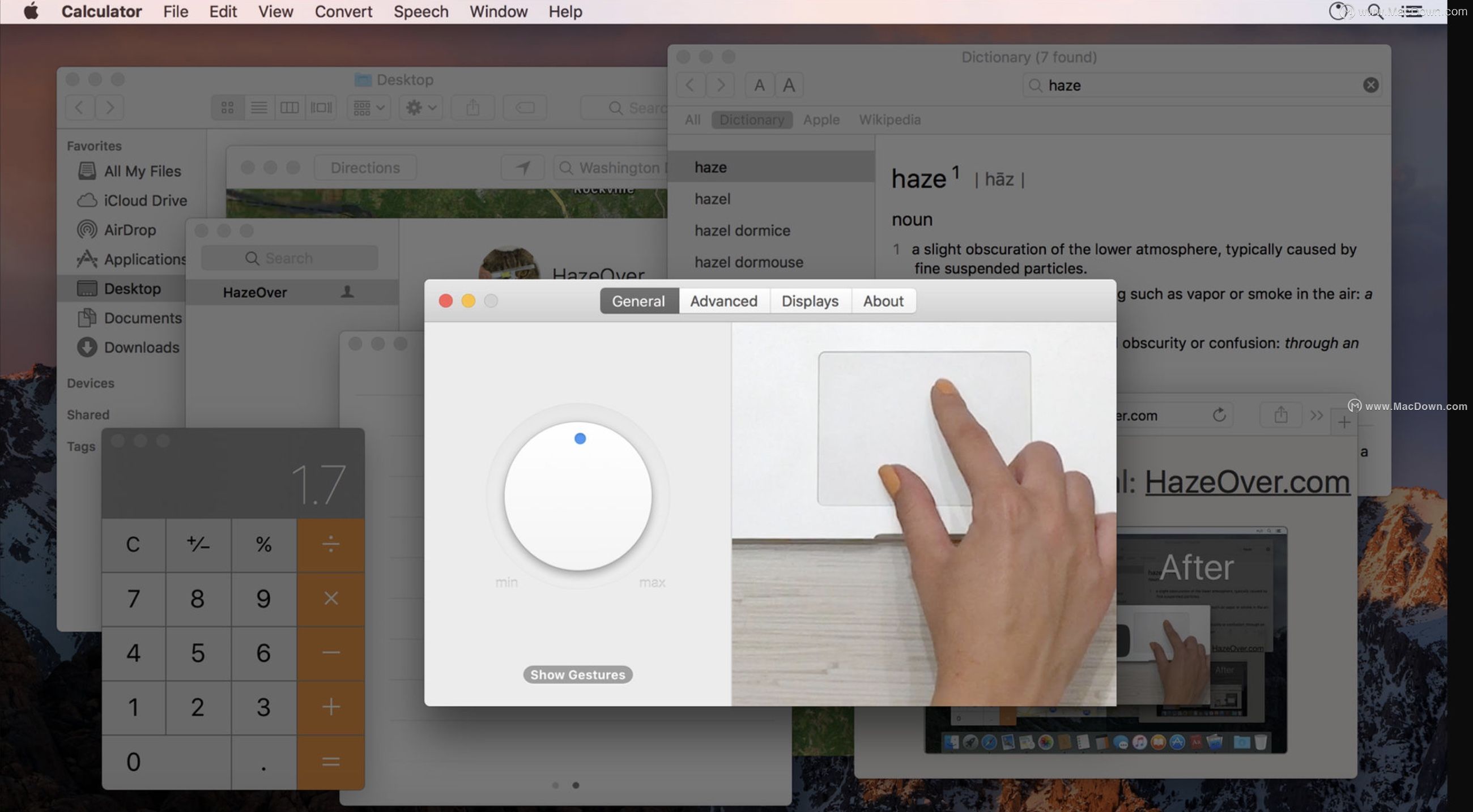The height and width of the screenshot is (812, 1473).
Task: Click the plus/minus key on Calculator
Action: pyautogui.click(x=198, y=545)
